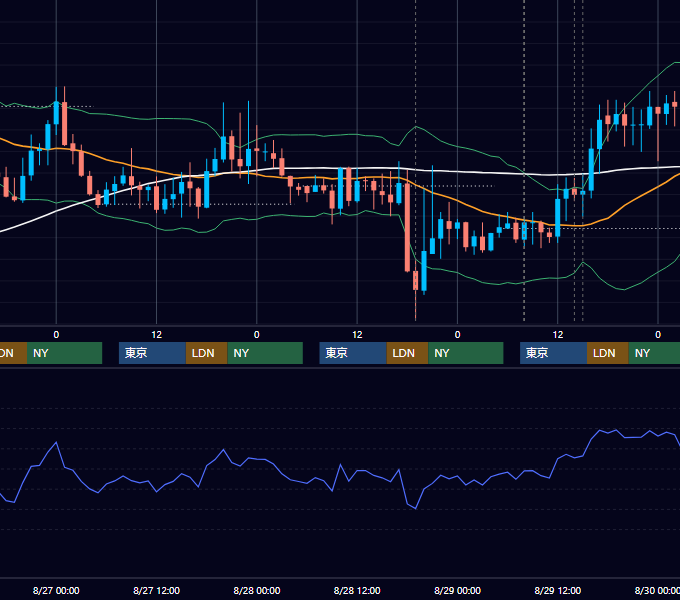The width and height of the screenshot is (680, 600).
Task: Select the second 東京 session block
Action: tap(353, 353)
